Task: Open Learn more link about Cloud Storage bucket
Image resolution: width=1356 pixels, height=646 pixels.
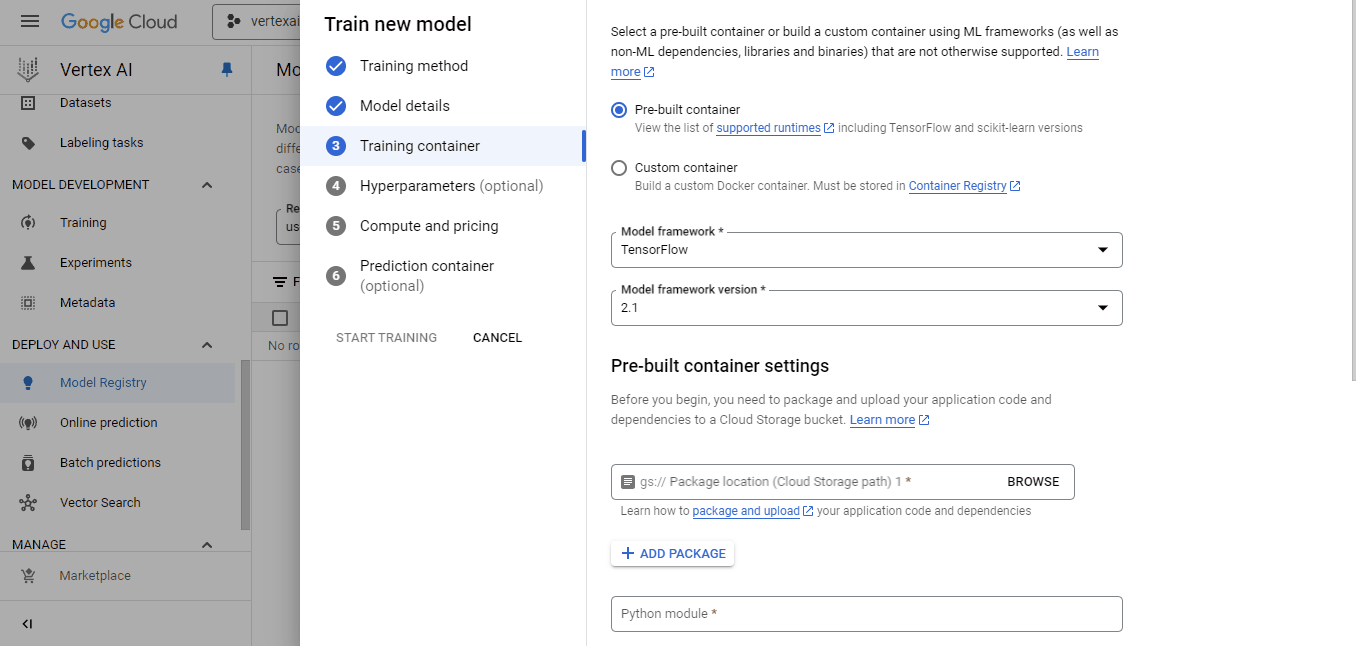Action: [x=882, y=420]
